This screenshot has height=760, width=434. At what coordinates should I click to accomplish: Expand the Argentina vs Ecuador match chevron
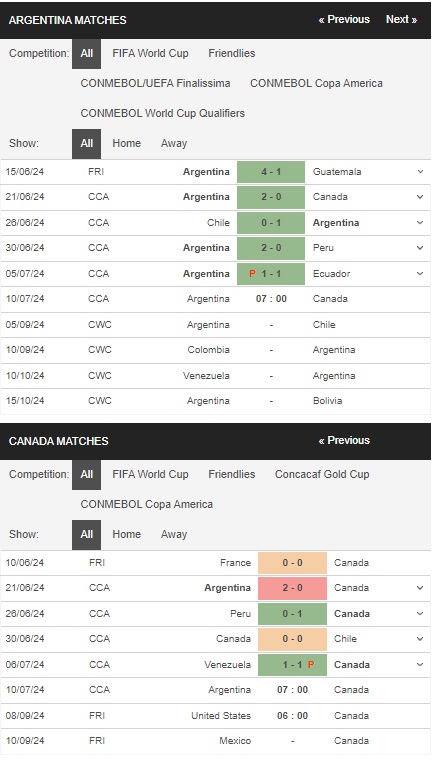click(420, 273)
